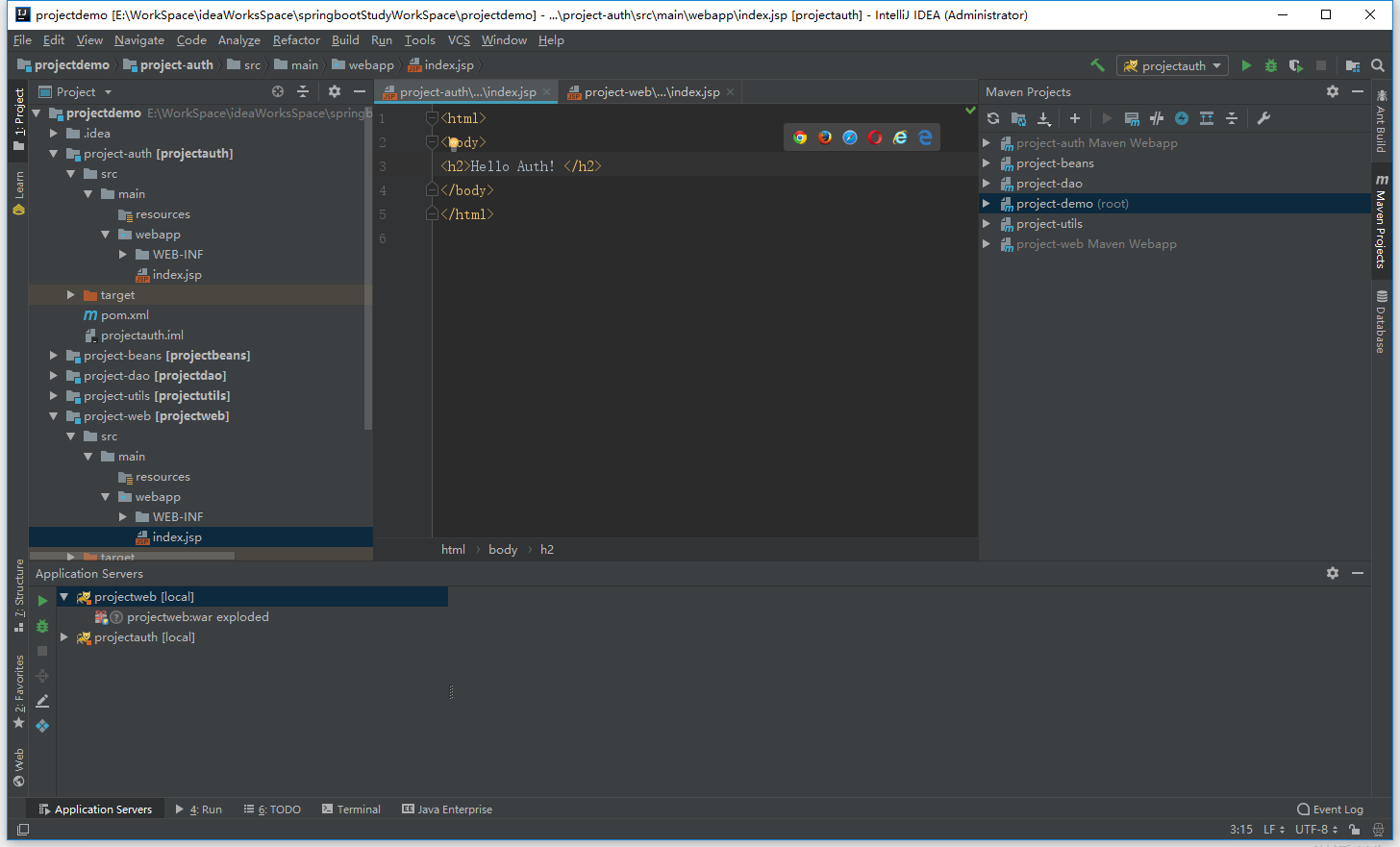Viewport: 1400px width, 847px height.
Task: Expand project-dao module node
Action: pyautogui.click(x=54, y=376)
